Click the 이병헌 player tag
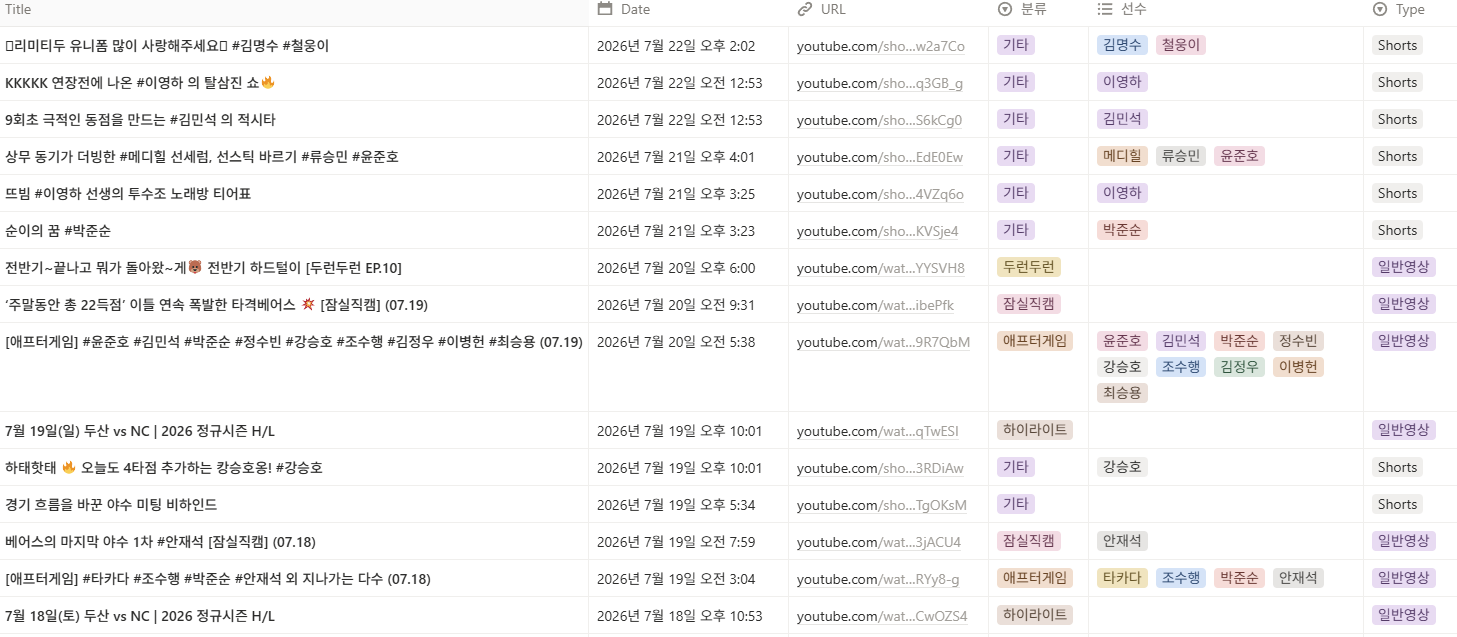 (x=1299, y=367)
